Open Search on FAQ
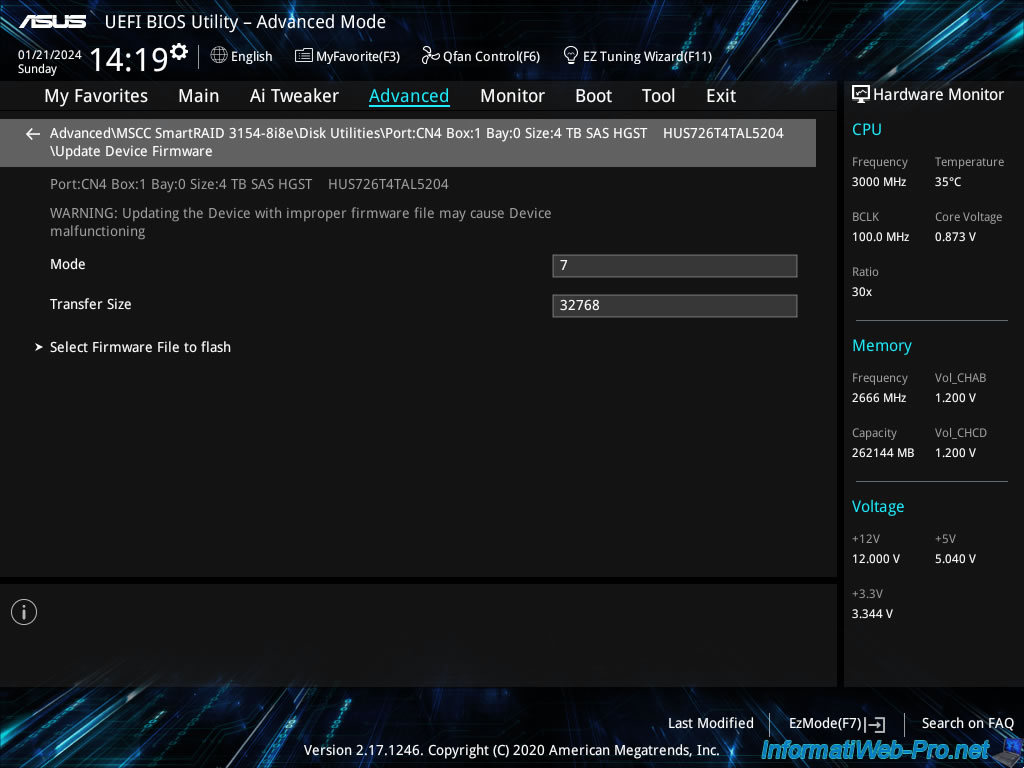The width and height of the screenshot is (1024, 768). (967, 723)
